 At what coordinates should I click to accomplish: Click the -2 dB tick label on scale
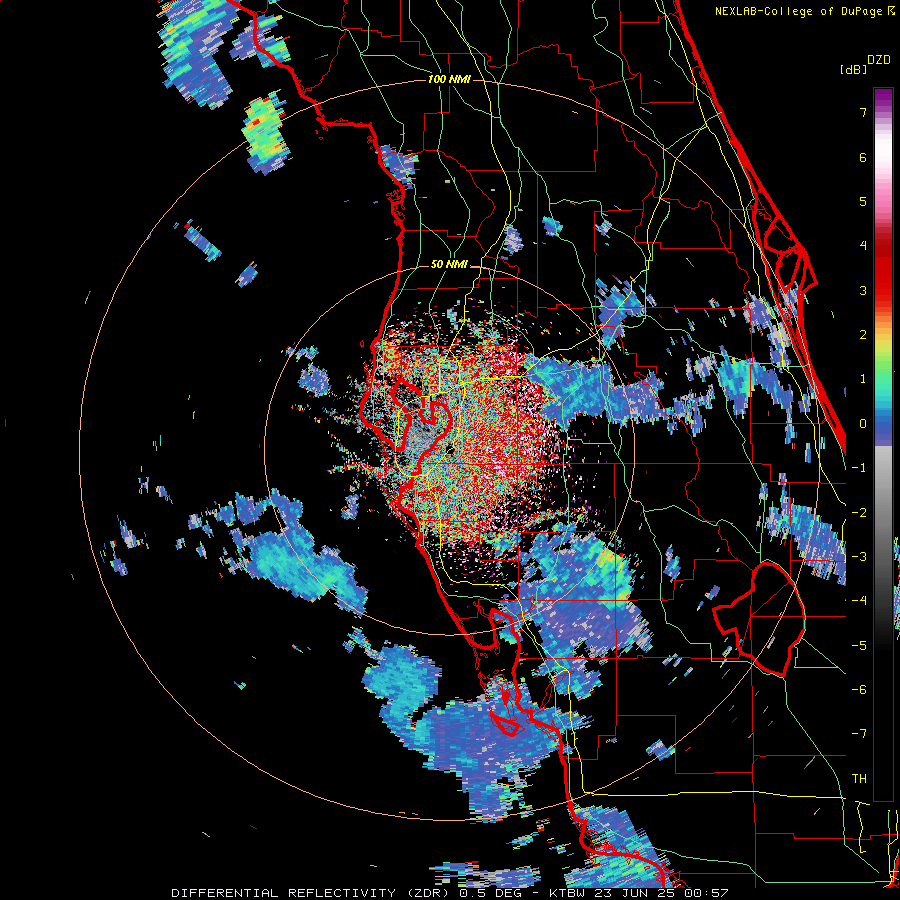point(859,512)
